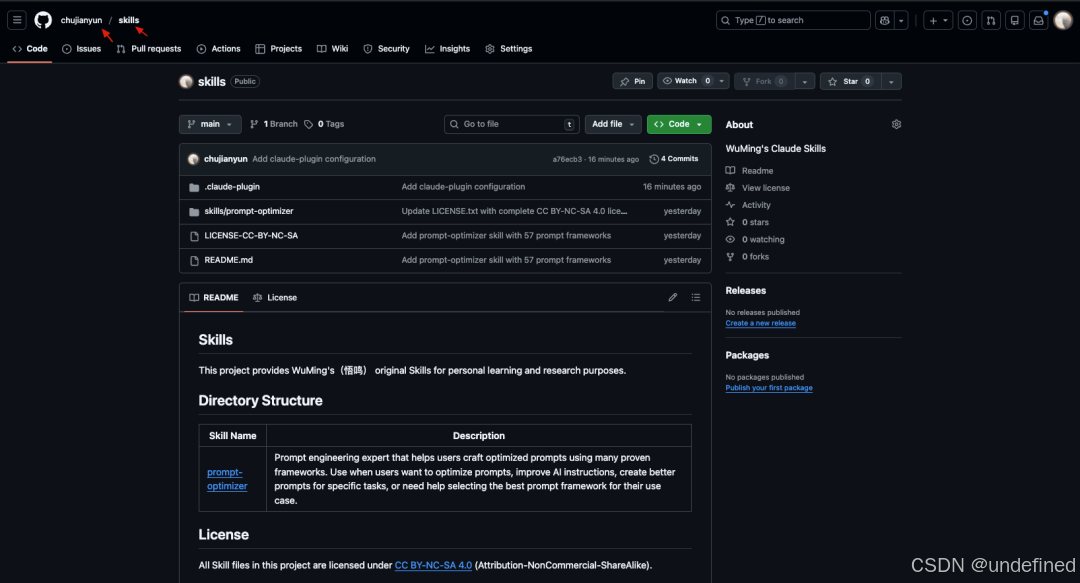Click View license in About
The image size is (1080, 583).
tap(758, 188)
